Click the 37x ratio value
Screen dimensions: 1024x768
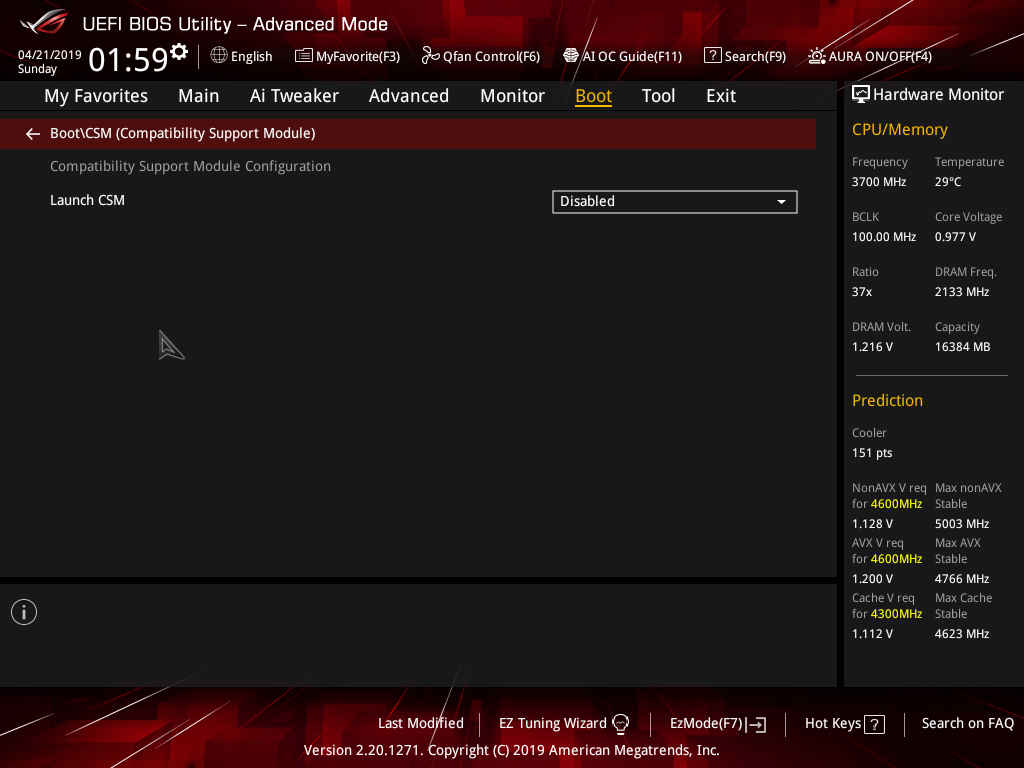click(x=861, y=292)
